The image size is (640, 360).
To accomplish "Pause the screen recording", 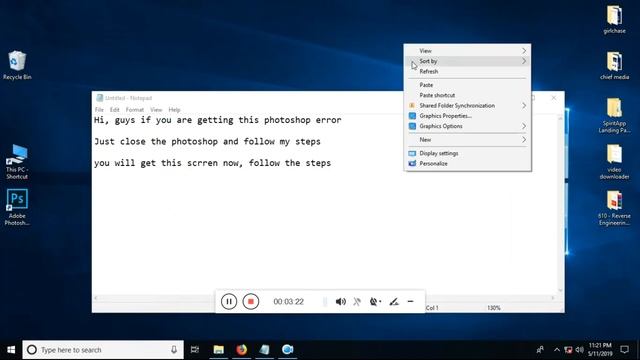I will pyautogui.click(x=229, y=302).
